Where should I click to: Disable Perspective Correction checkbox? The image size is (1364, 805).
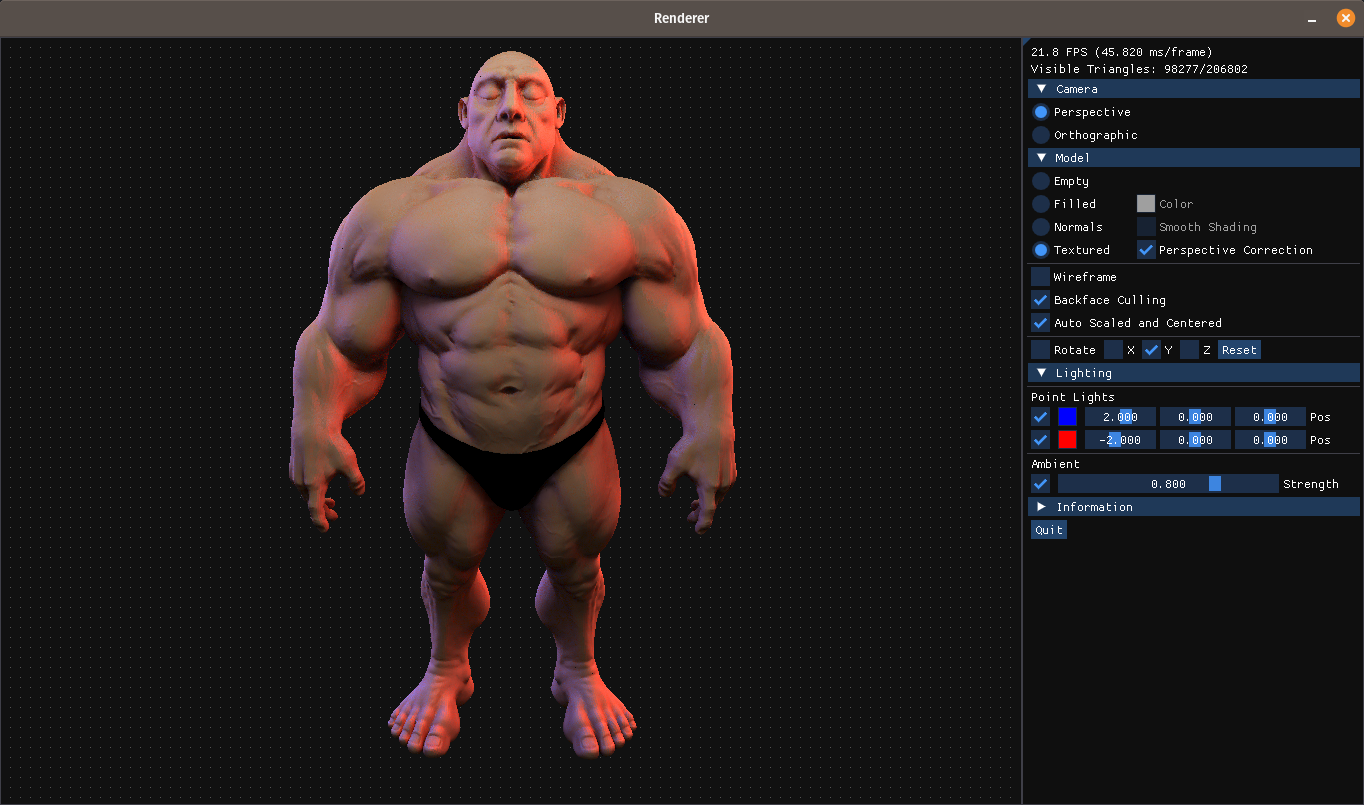[1146, 250]
